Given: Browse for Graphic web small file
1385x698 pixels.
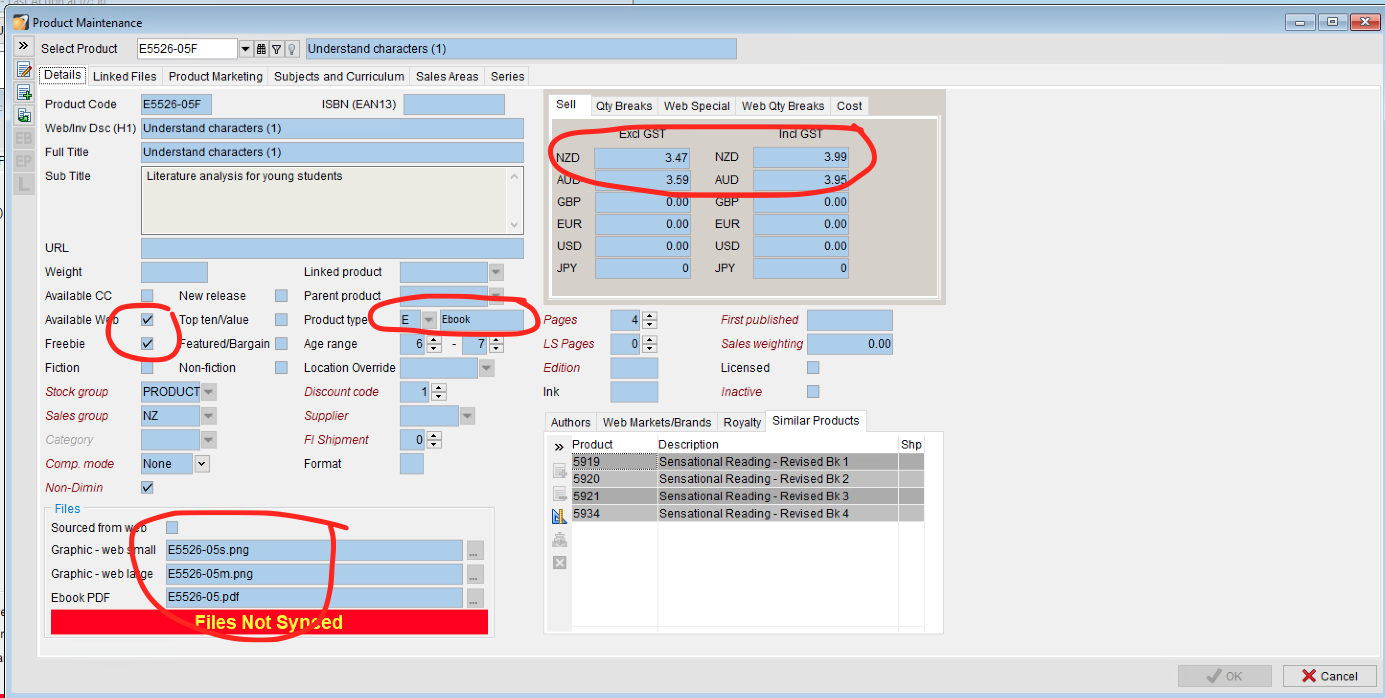Looking at the screenshot, I should (x=475, y=550).
